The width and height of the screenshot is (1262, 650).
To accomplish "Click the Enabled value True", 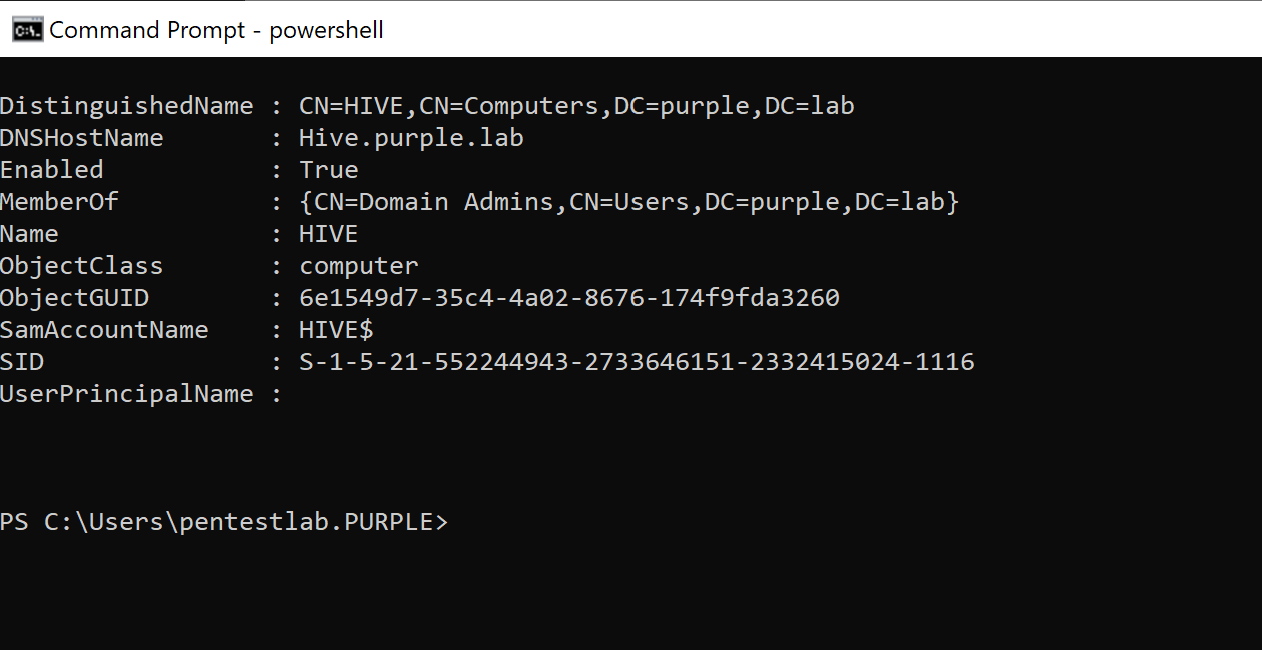I will [328, 170].
